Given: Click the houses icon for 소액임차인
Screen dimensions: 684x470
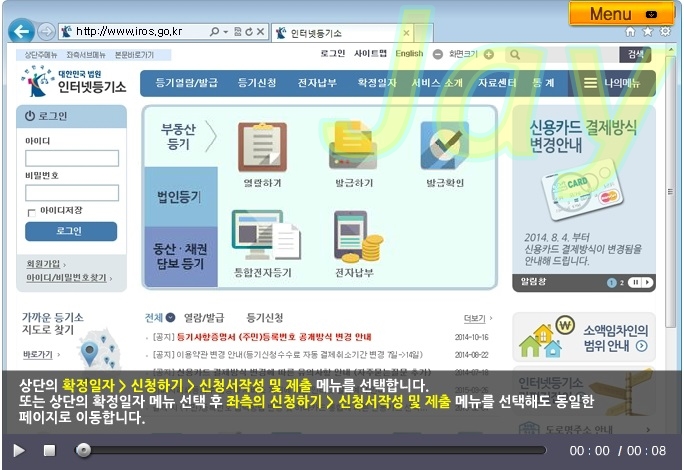Looking at the screenshot, I should 547,337.
